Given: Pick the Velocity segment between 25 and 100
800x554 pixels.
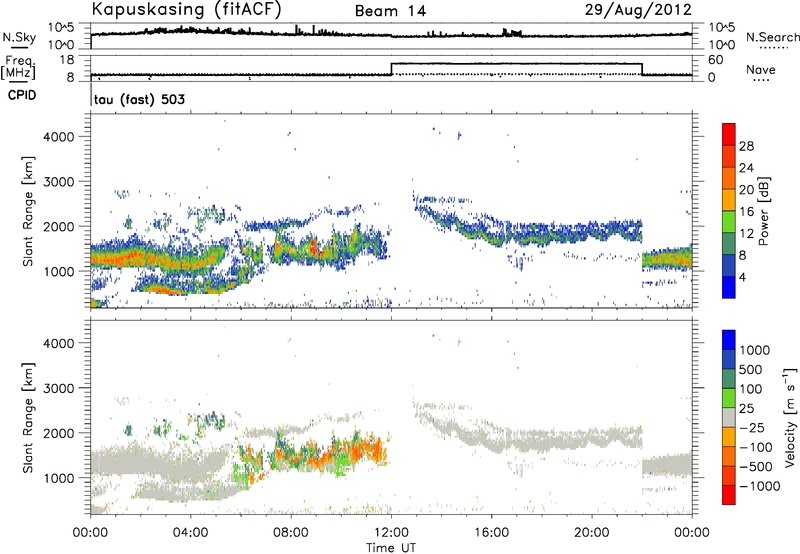Looking at the screenshot, I should 729,398.
